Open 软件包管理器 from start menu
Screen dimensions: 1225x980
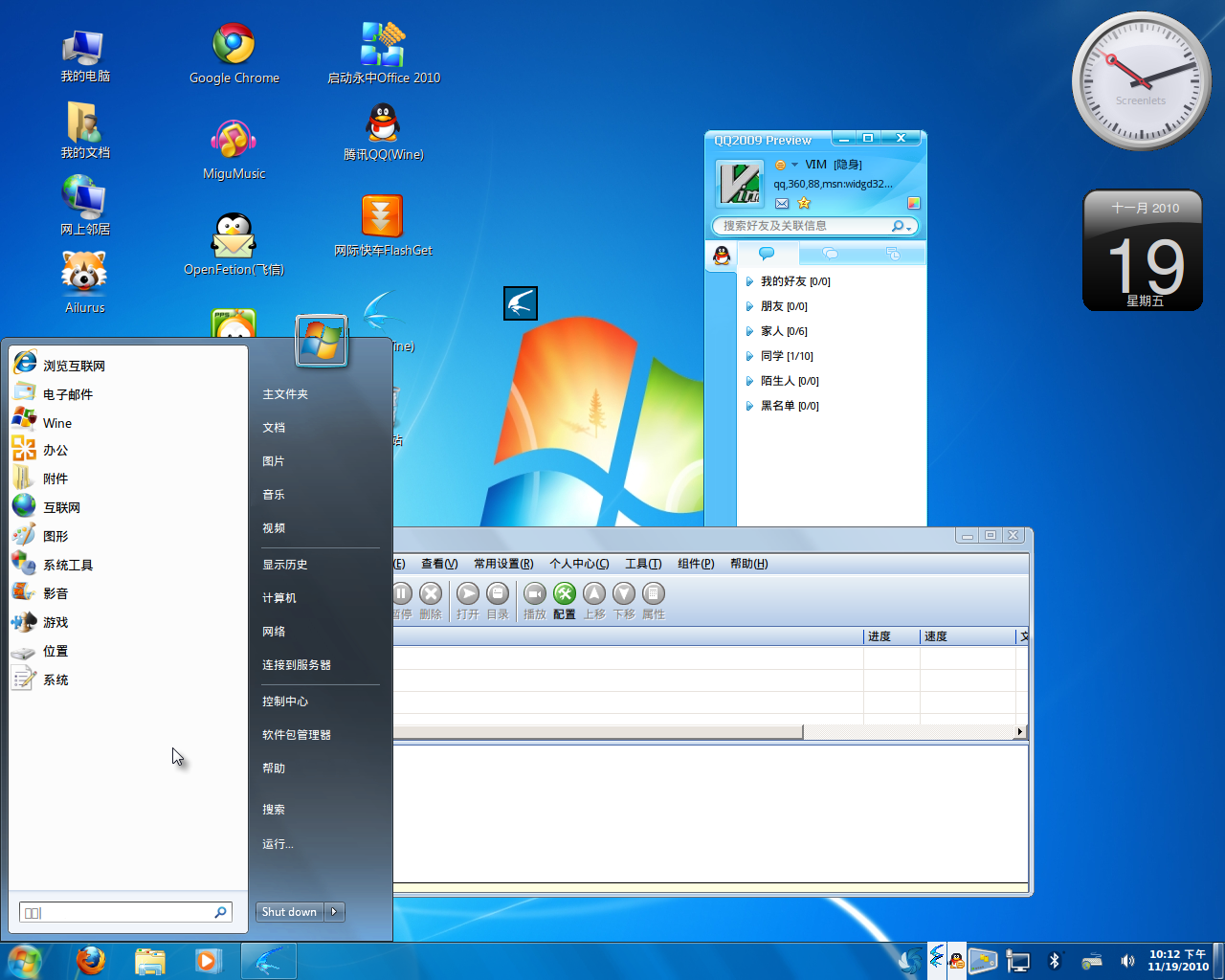coord(297,735)
